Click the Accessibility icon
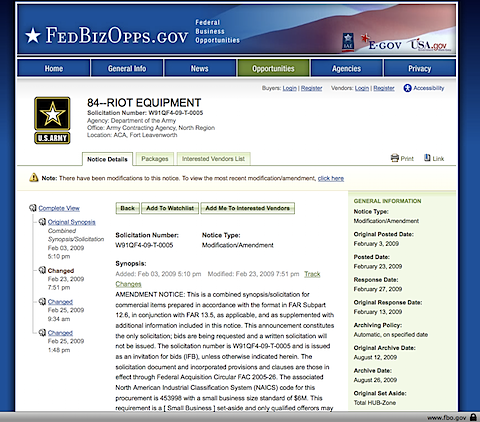 tap(407, 88)
